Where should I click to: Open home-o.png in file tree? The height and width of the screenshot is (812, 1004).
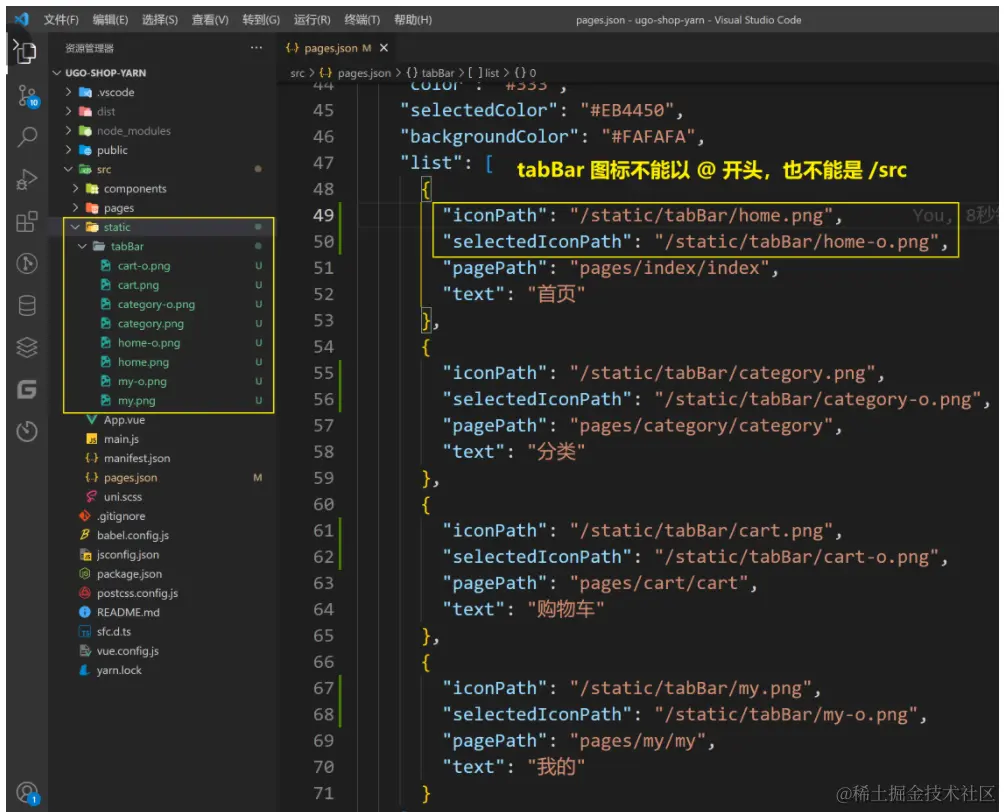149,343
